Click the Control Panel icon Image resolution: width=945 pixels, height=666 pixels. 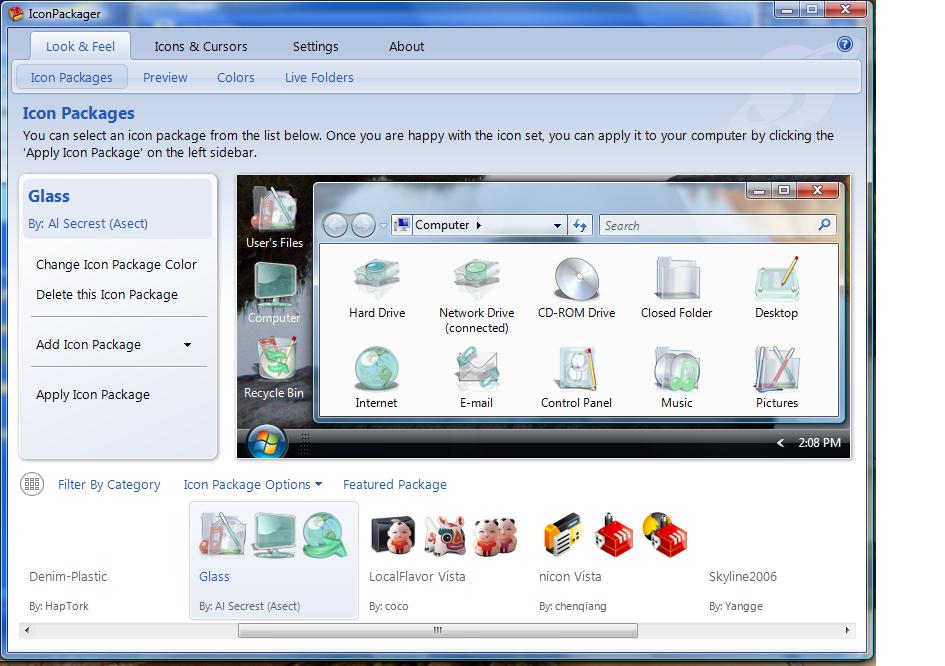(x=577, y=368)
